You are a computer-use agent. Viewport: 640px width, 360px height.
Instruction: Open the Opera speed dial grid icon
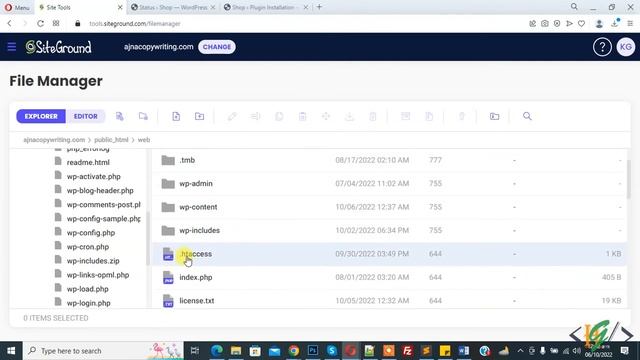point(56,24)
